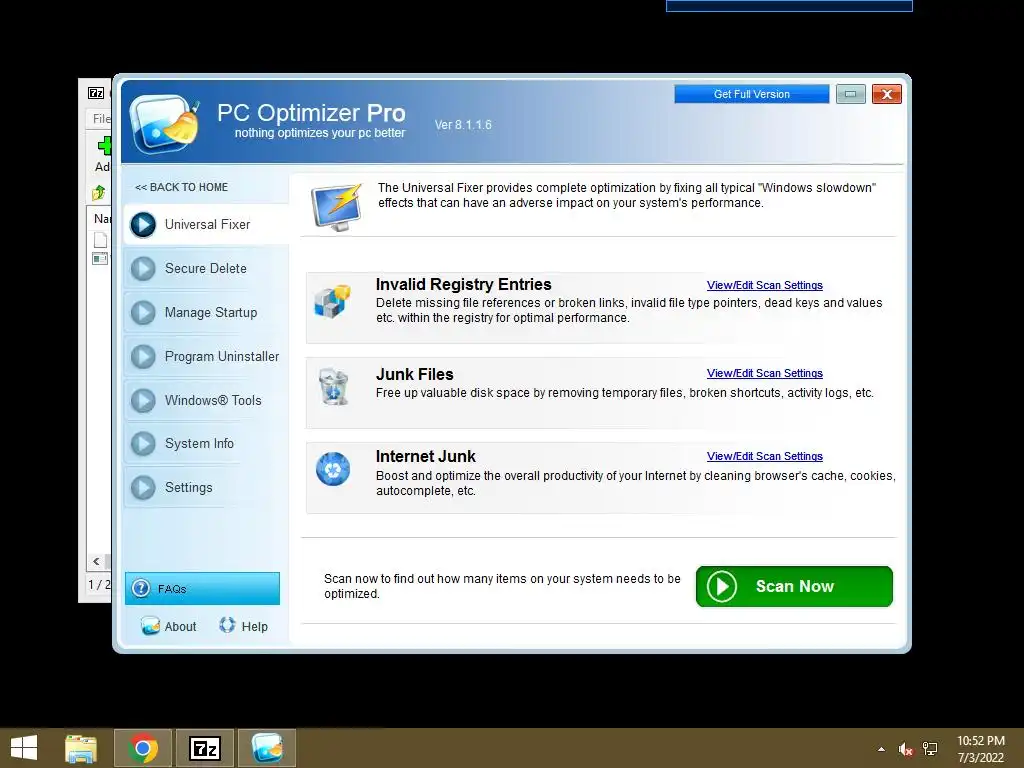The width and height of the screenshot is (1024, 768).
Task: Click the FAQs question mark icon
Action: 141,589
